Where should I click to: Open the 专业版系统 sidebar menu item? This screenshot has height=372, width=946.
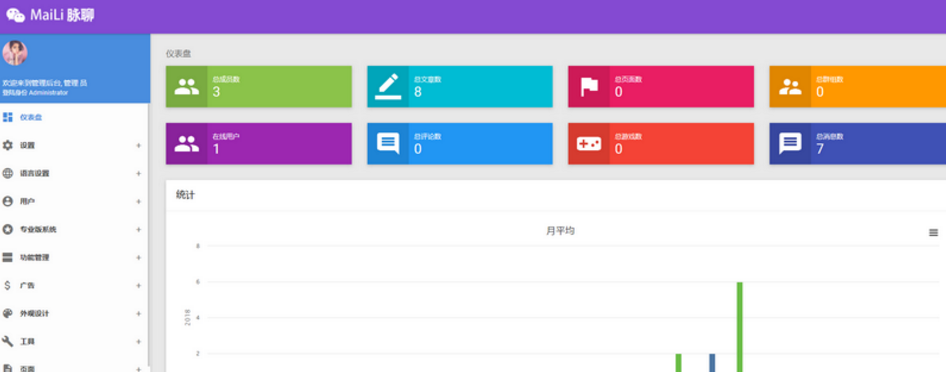point(74,229)
